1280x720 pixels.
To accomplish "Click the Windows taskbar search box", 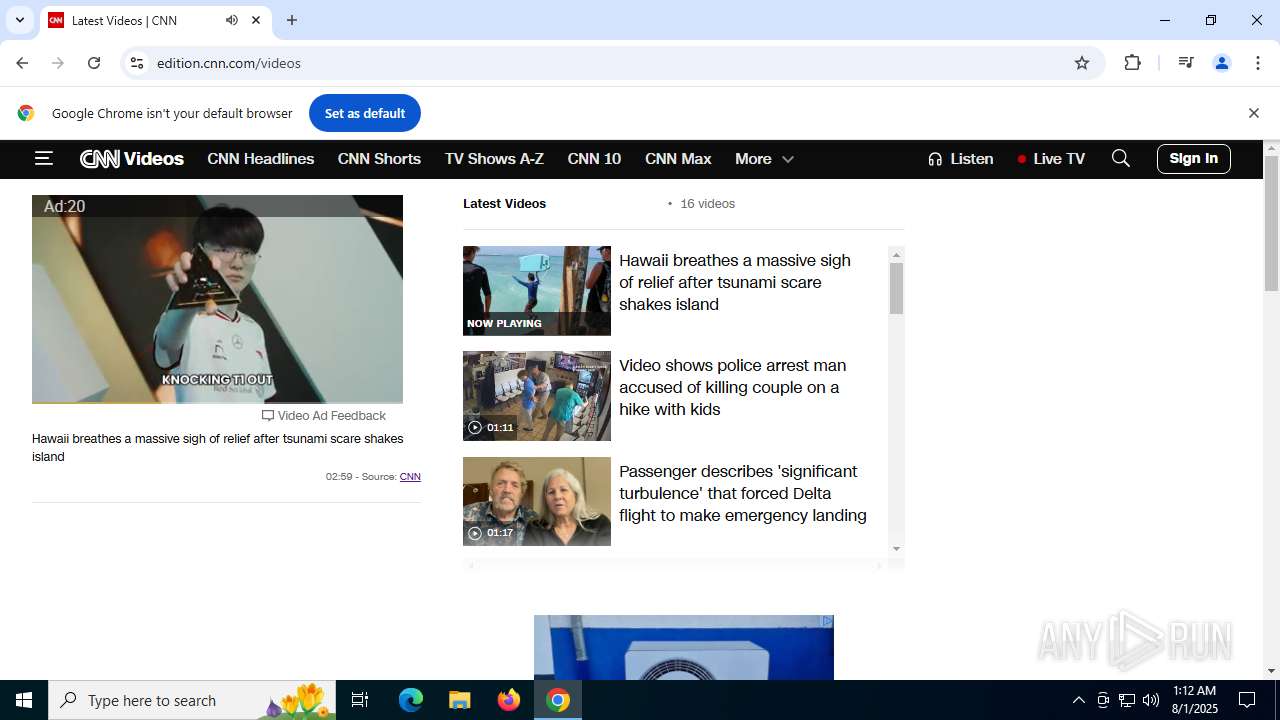I will [x=192, y=700].
